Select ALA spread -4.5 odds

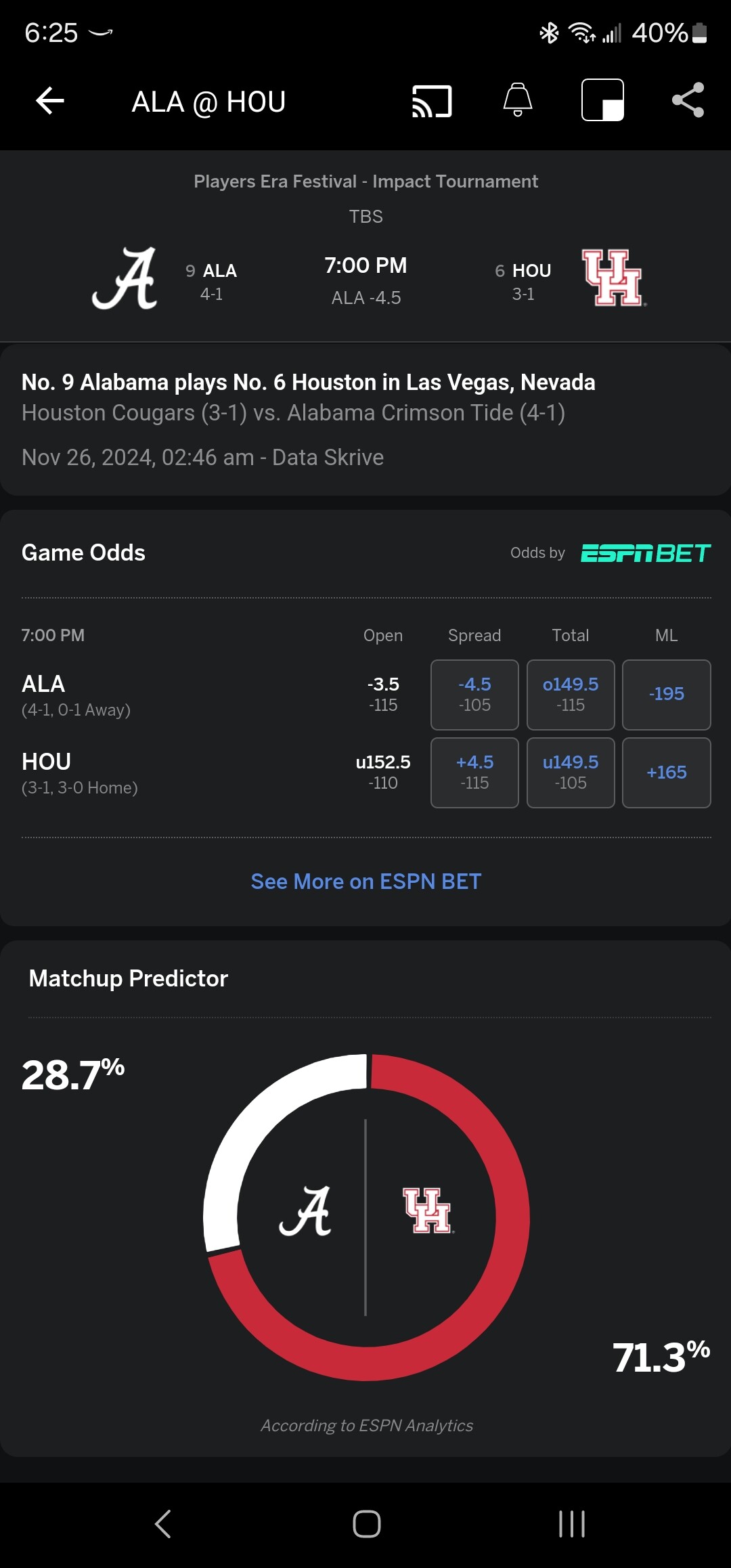[474, 695]
